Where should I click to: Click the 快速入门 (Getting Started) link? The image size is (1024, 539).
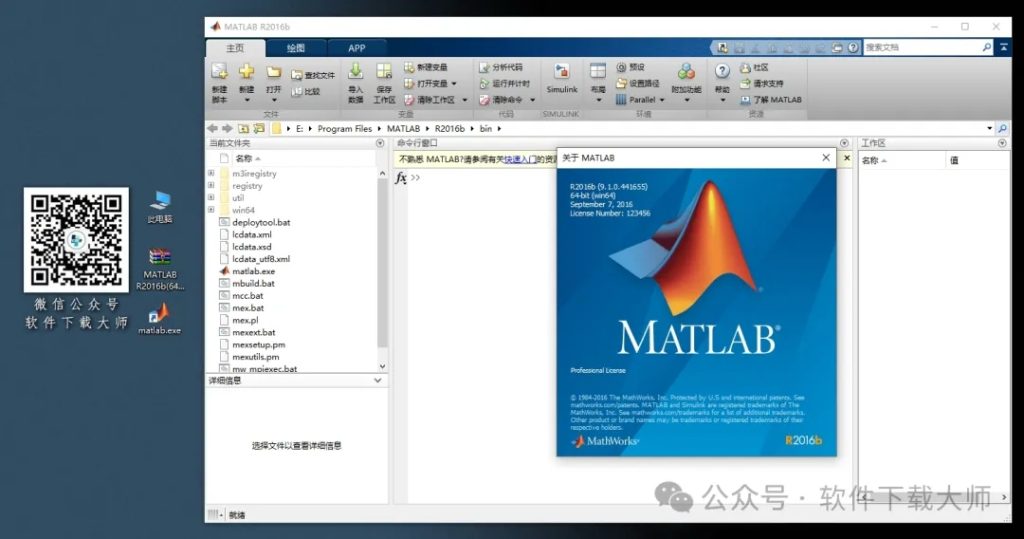coord(520,159)
